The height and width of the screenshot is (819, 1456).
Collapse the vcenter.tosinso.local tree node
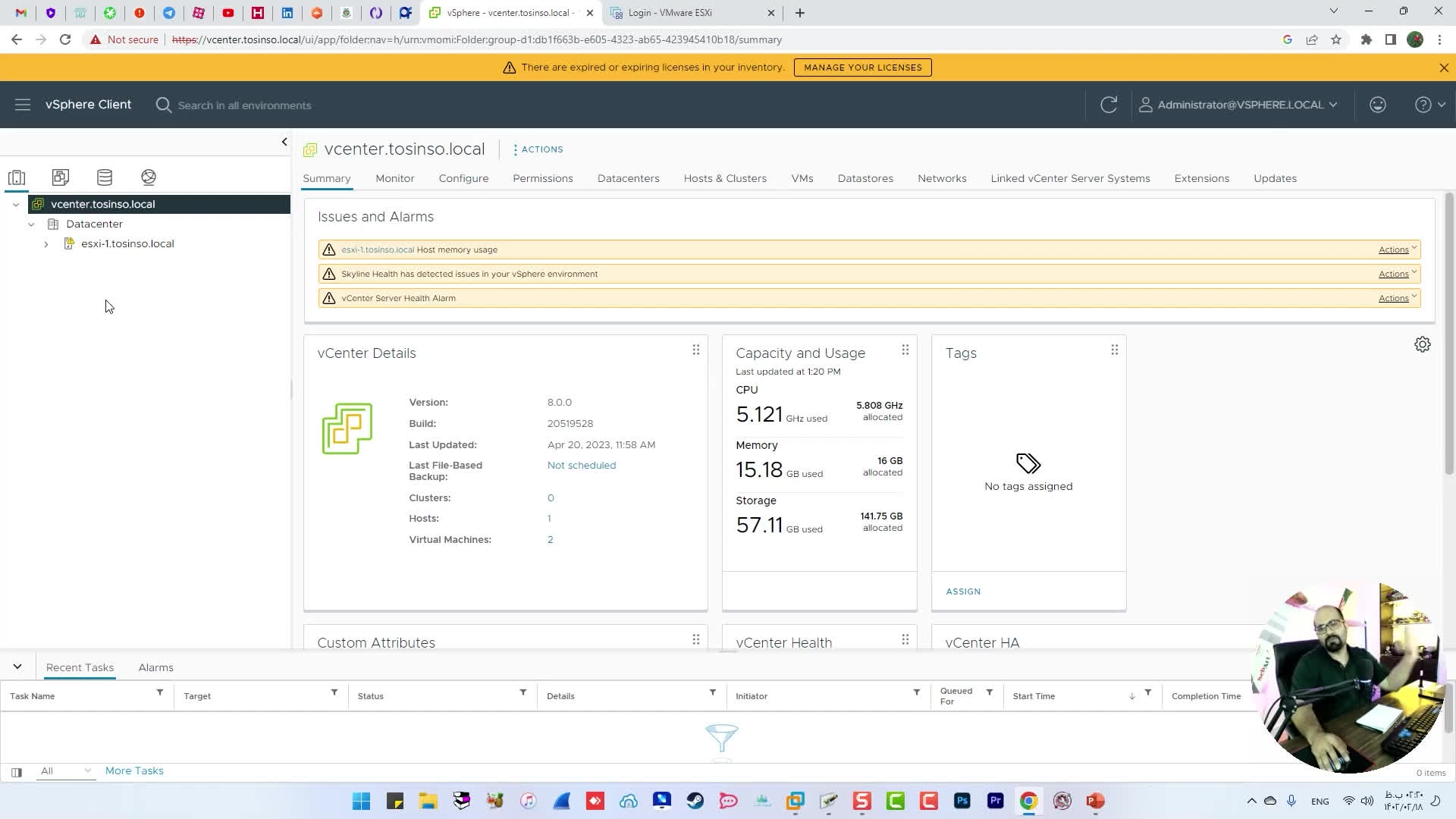point(16,204)
